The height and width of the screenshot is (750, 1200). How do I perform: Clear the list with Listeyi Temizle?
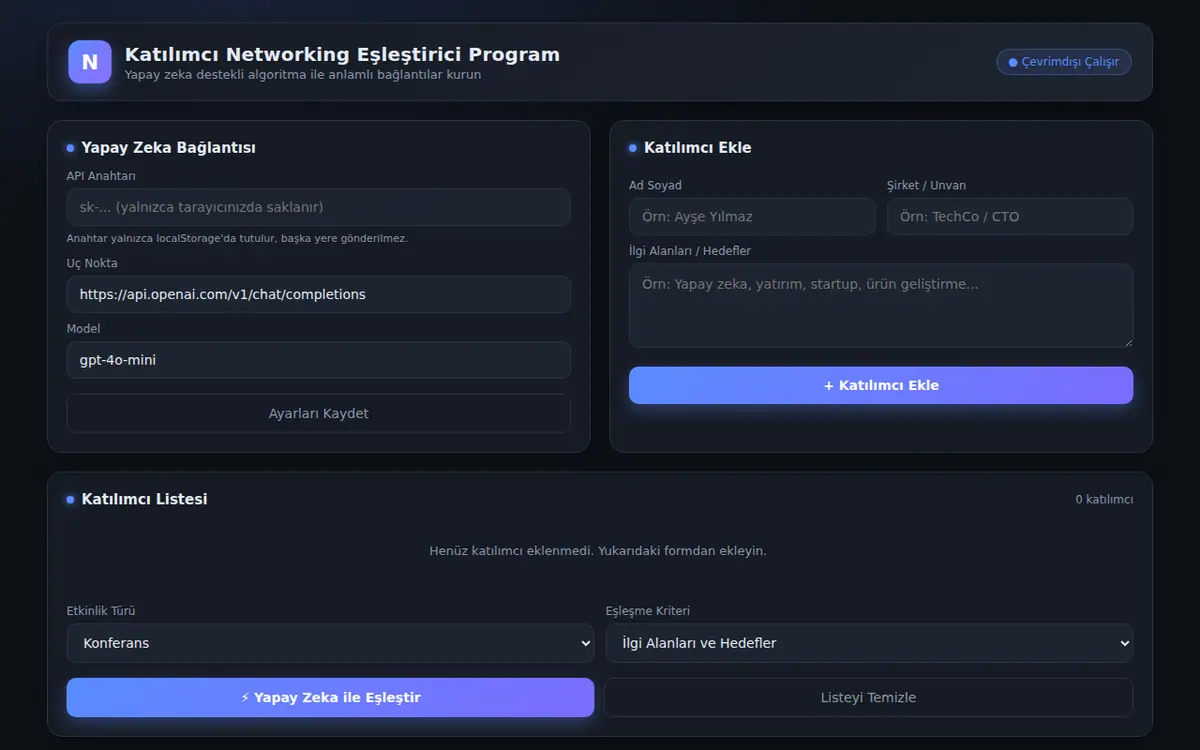coord(868,697)
